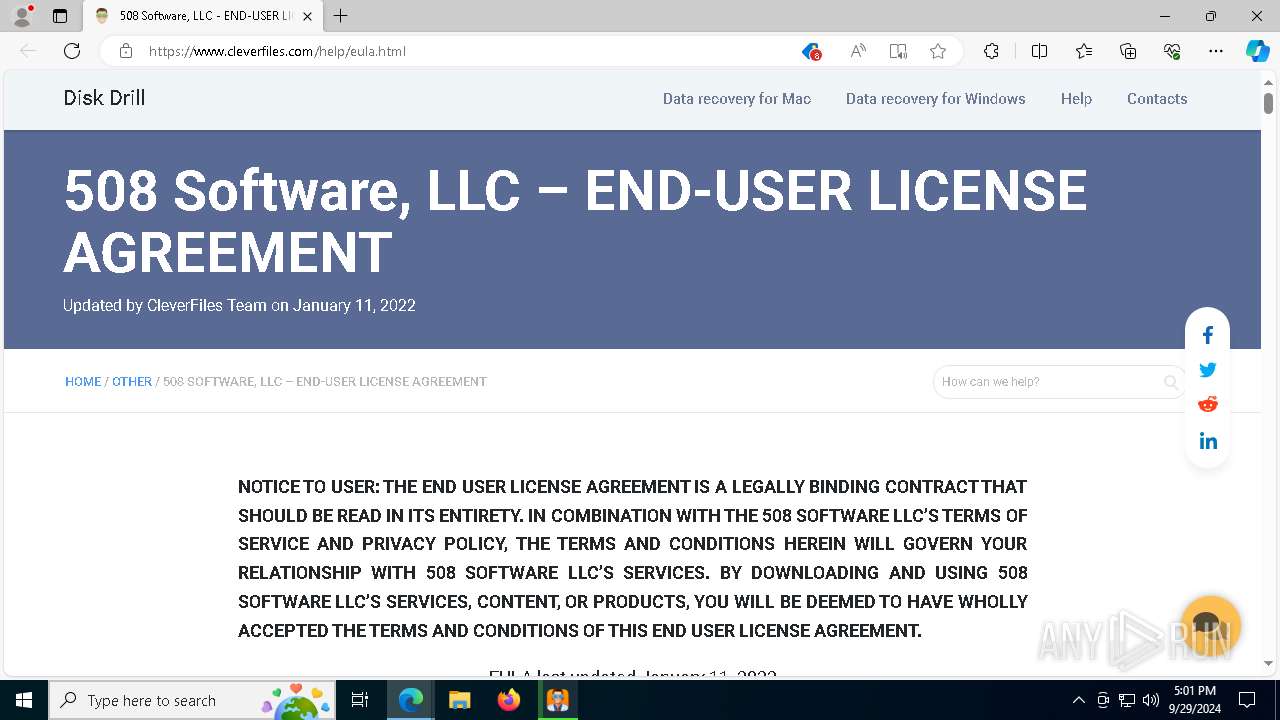The width and height of the screenshot is (1280, 720).
Task: Share the page on LinkedIn
Action: (1208, 441)
